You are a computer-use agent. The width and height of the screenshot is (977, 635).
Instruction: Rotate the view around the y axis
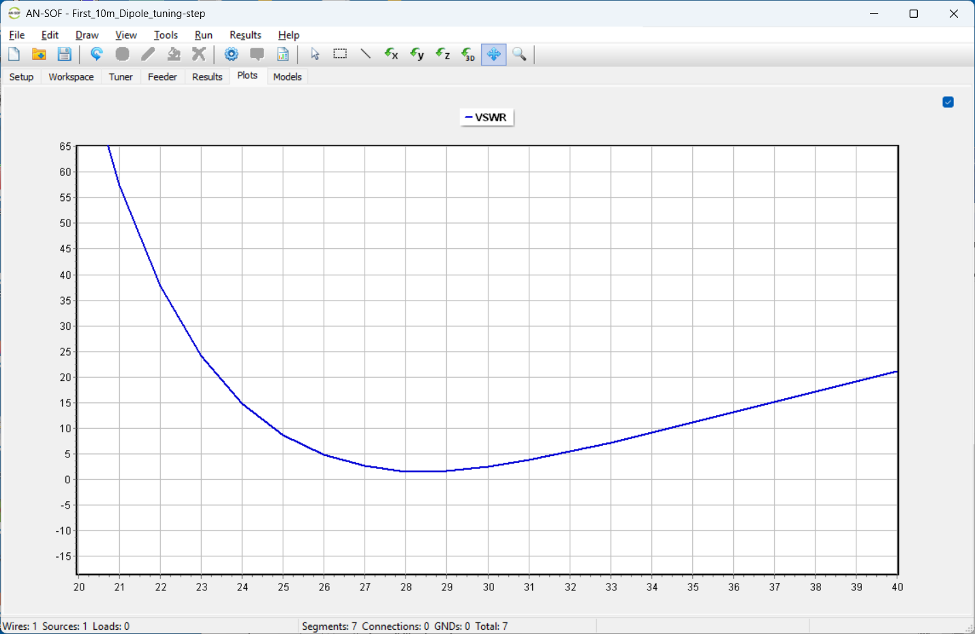[417, 54]
